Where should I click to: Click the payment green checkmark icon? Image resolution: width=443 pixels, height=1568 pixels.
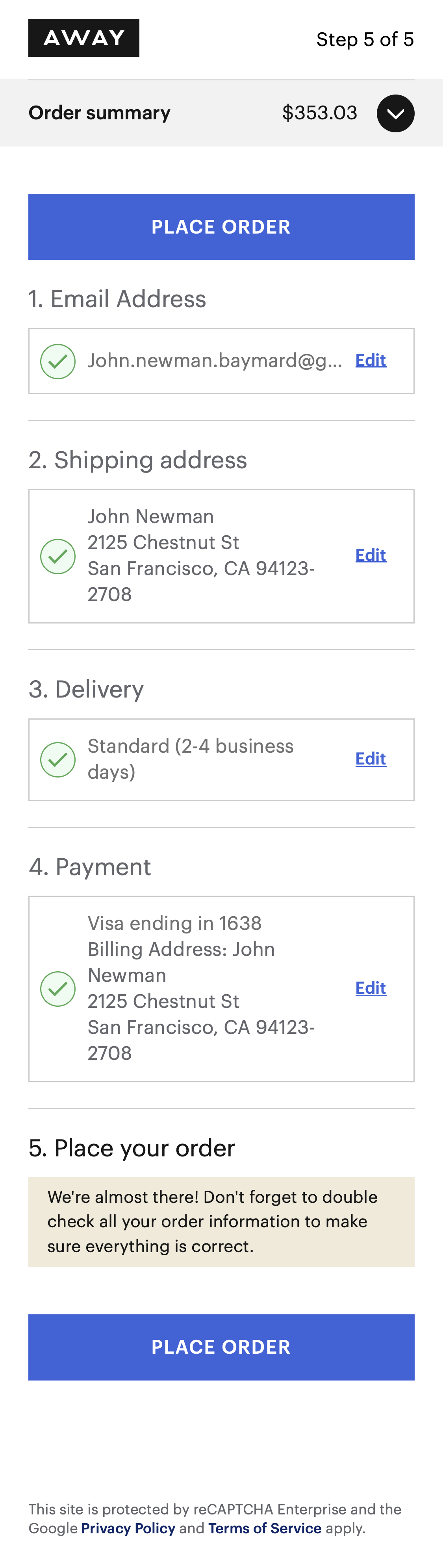(x=58, y=989)
